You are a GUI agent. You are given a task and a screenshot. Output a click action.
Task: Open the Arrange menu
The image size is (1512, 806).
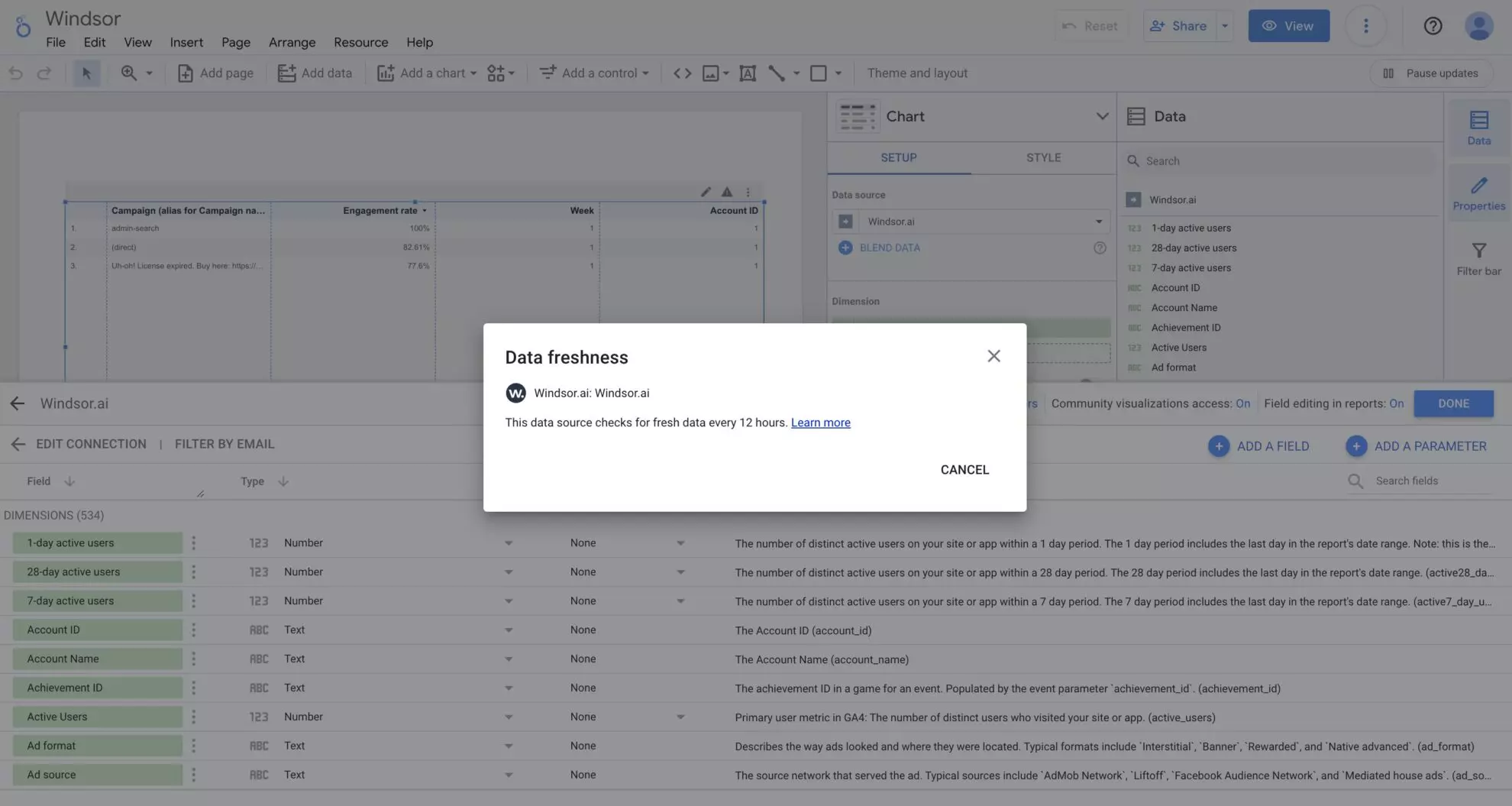point(292,43)
